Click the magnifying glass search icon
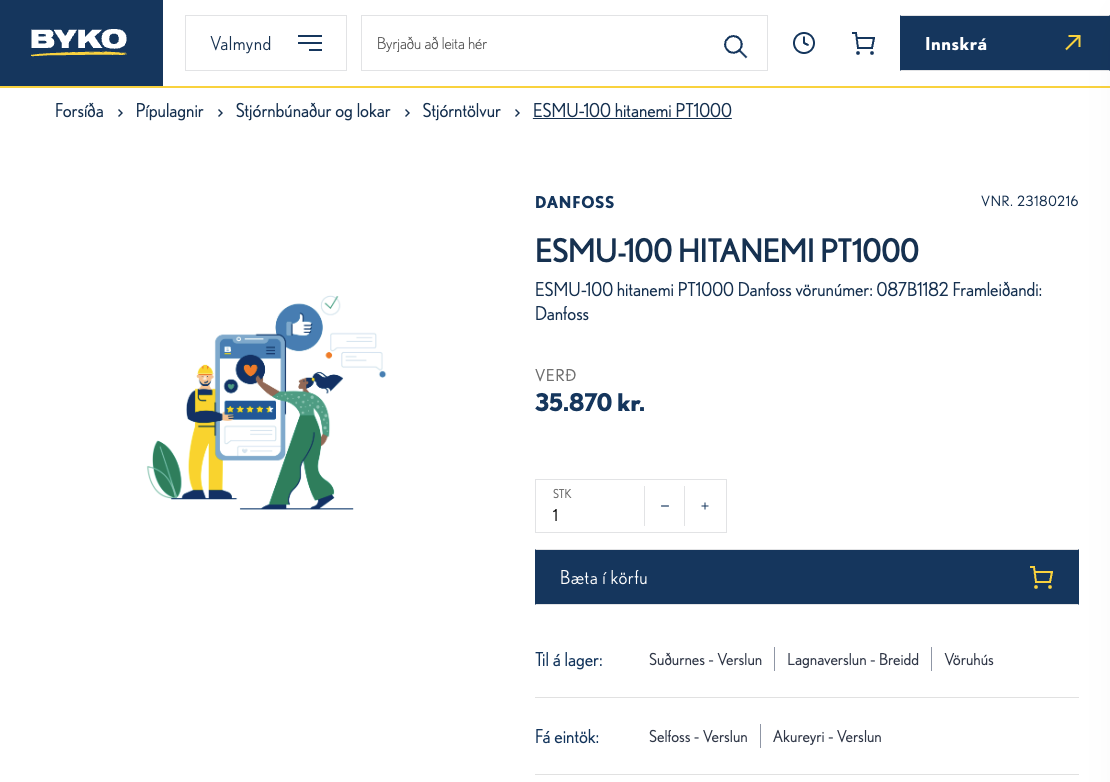 [x=735, y=46]
